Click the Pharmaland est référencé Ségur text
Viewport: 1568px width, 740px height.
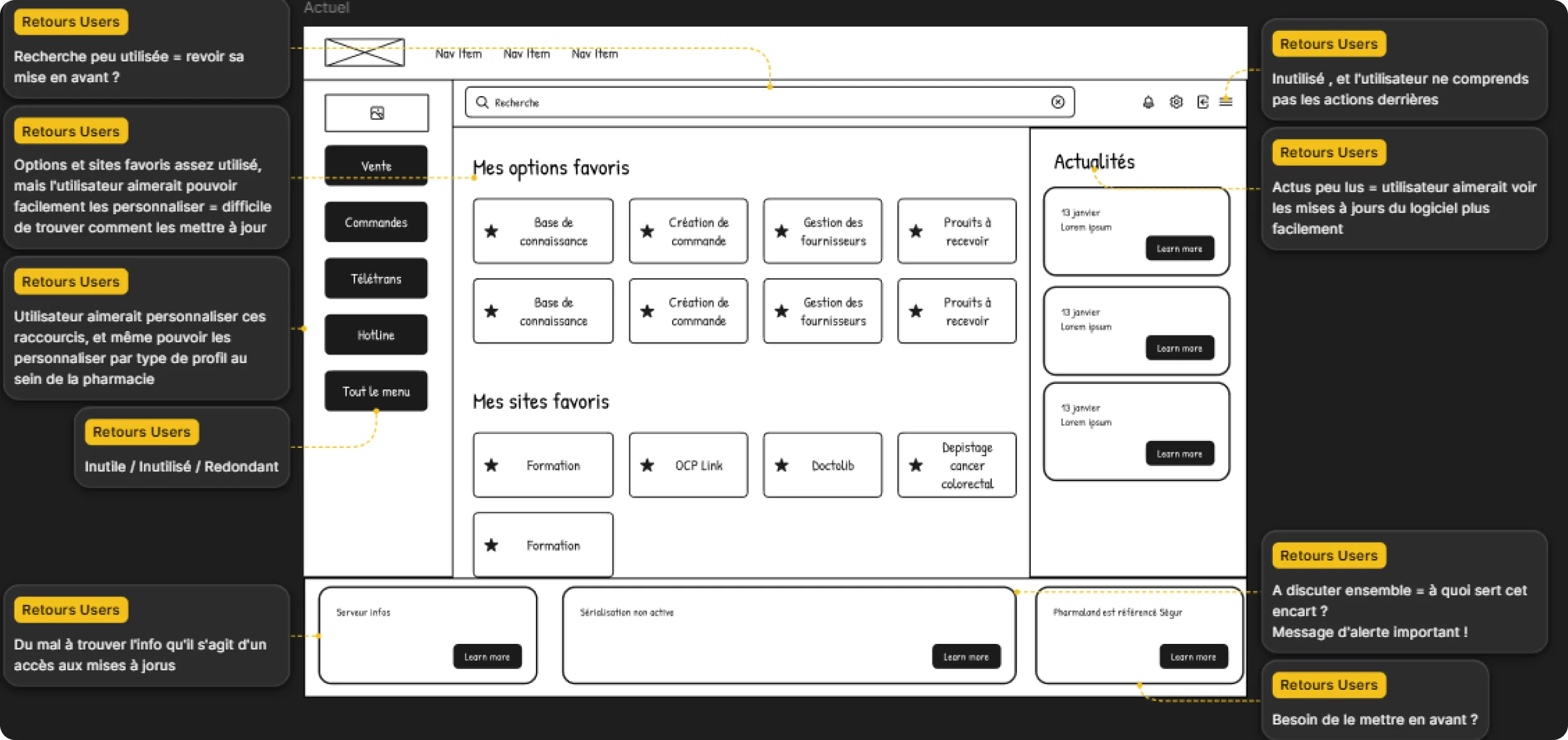(1118, 612)
